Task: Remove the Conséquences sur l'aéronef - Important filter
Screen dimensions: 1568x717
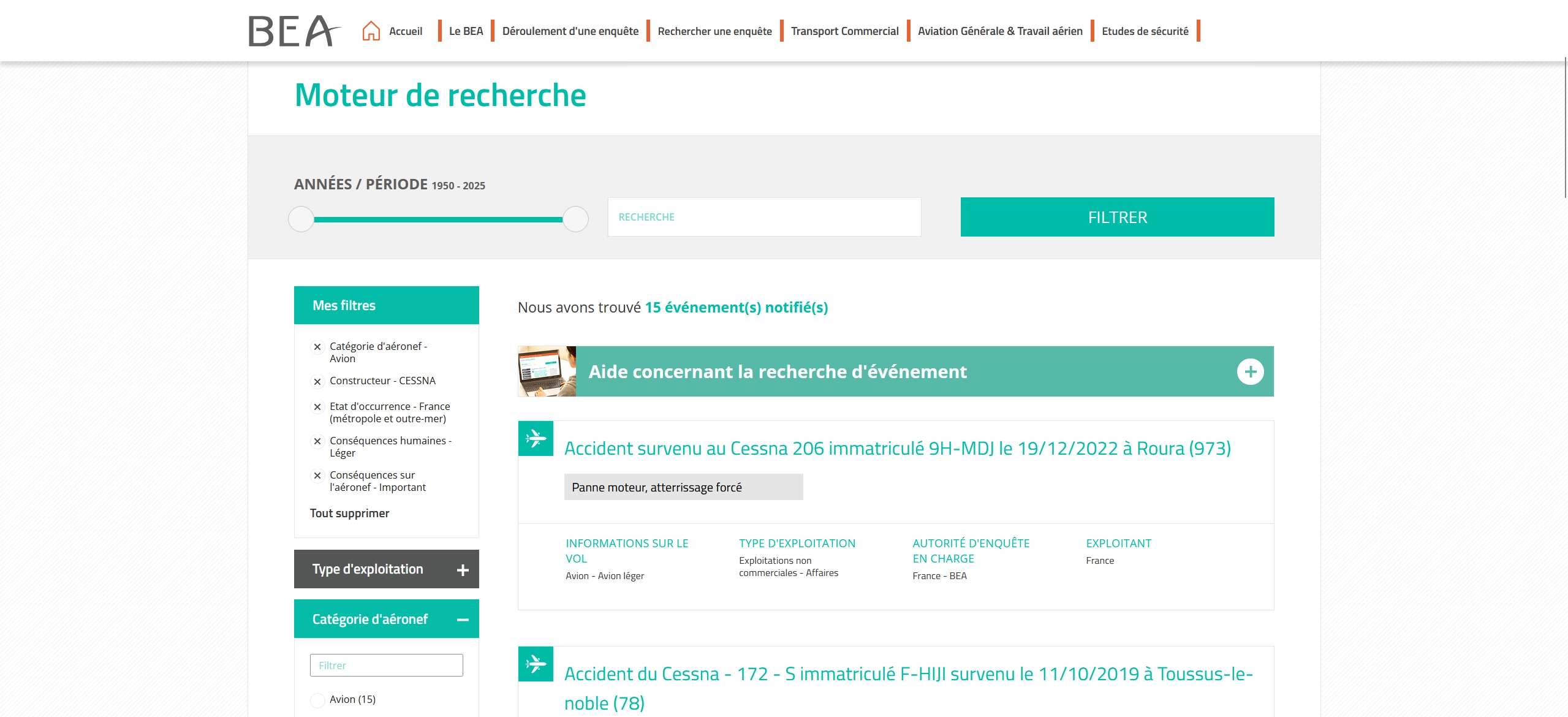Action: [317, 475]
